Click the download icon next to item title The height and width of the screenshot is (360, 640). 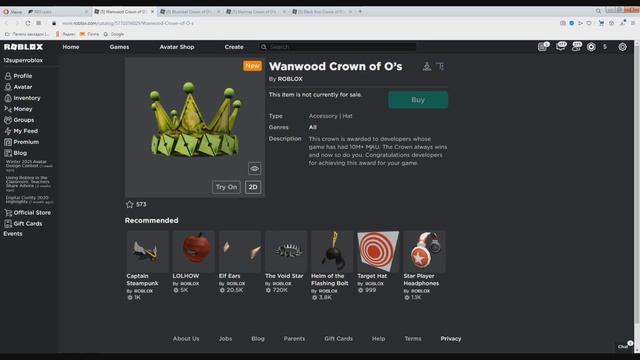coord(427,66)
